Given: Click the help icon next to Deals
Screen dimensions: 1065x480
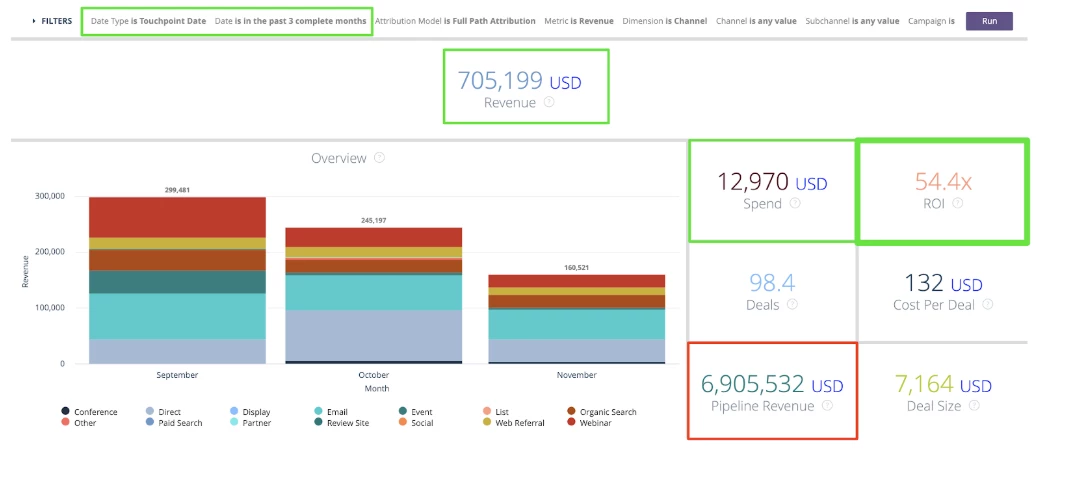Looking at the screenshot, I should pyautogui.click(x=792, y=305).
